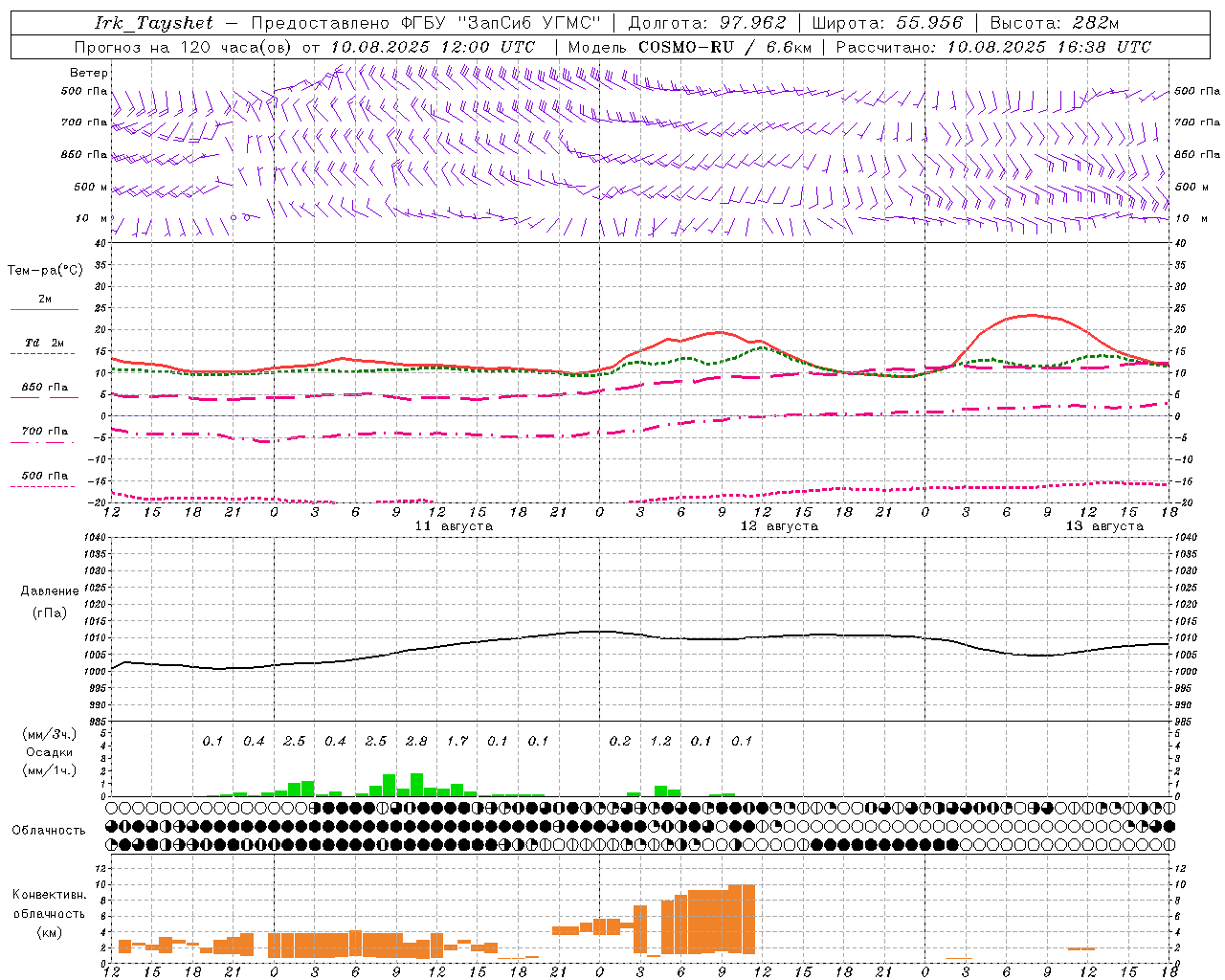Click the 13 августа date label
Image resolution: width=1225 pixels, height=980 pixels.
[1104, 526]
